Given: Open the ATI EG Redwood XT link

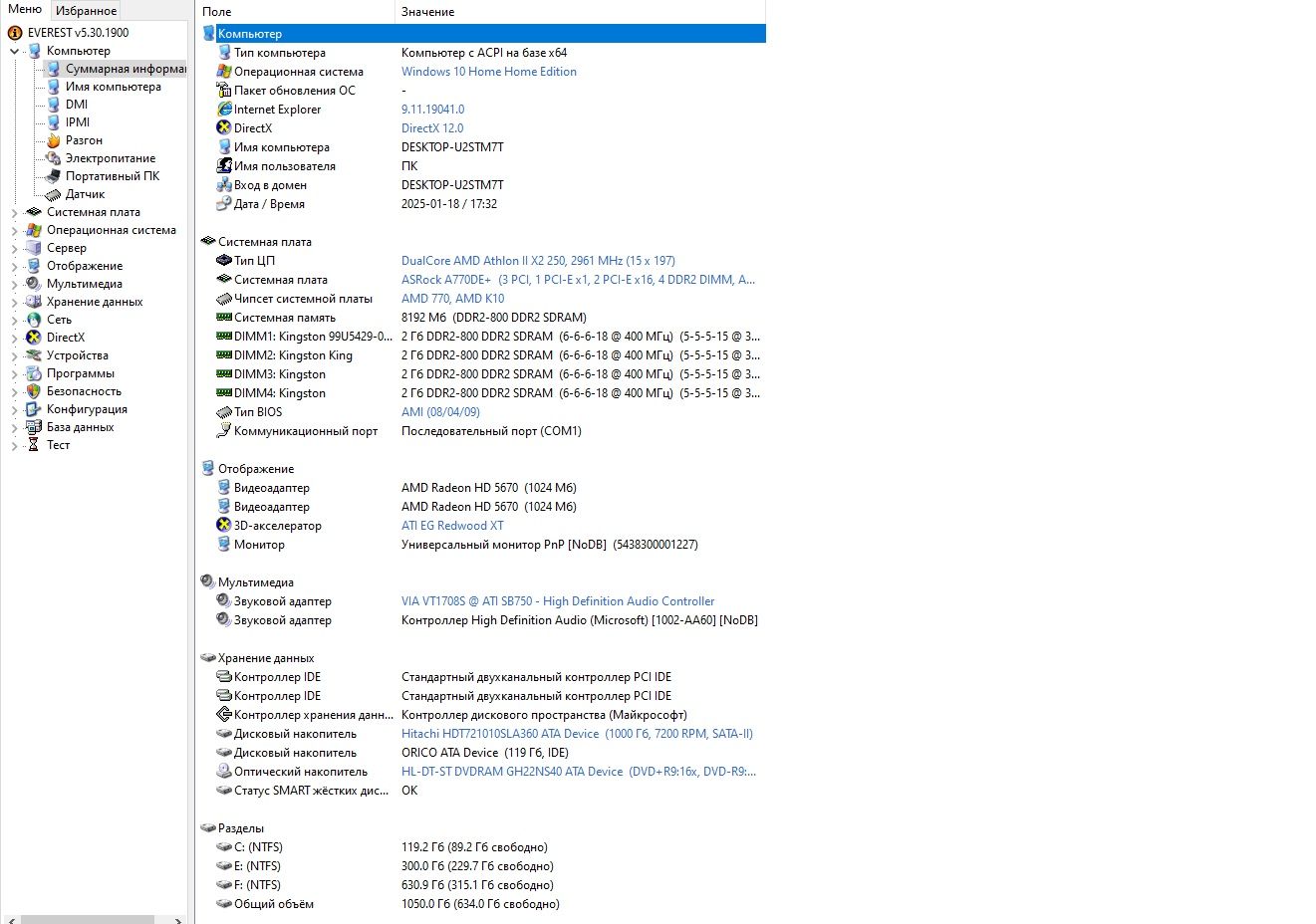Looking at the screenshot, I should coord(452,526).
